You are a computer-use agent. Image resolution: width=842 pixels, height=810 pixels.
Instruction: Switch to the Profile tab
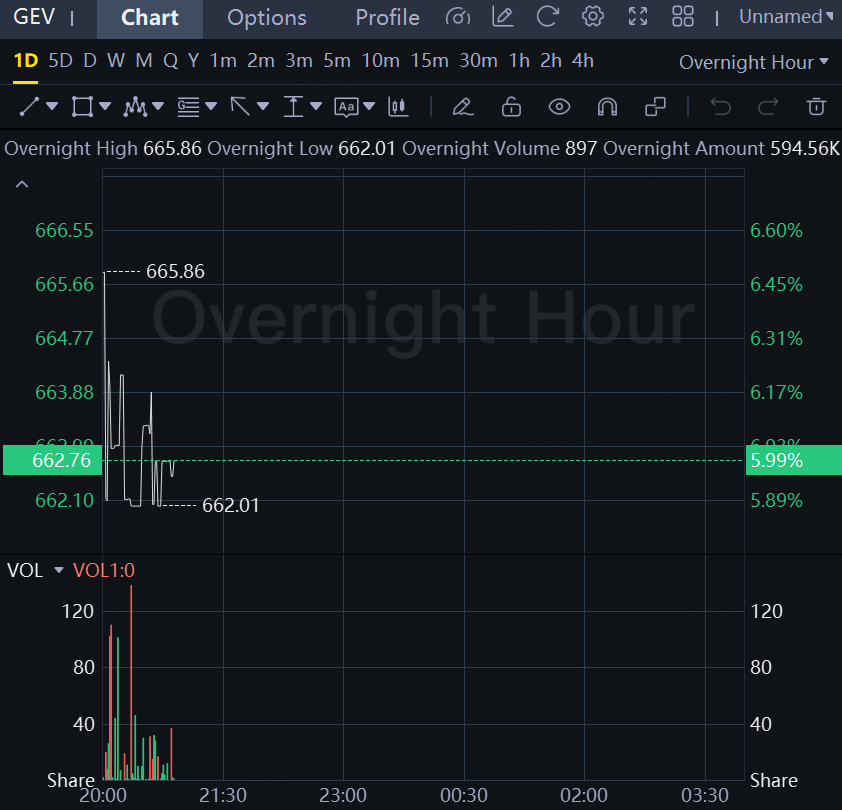(387, 18)
